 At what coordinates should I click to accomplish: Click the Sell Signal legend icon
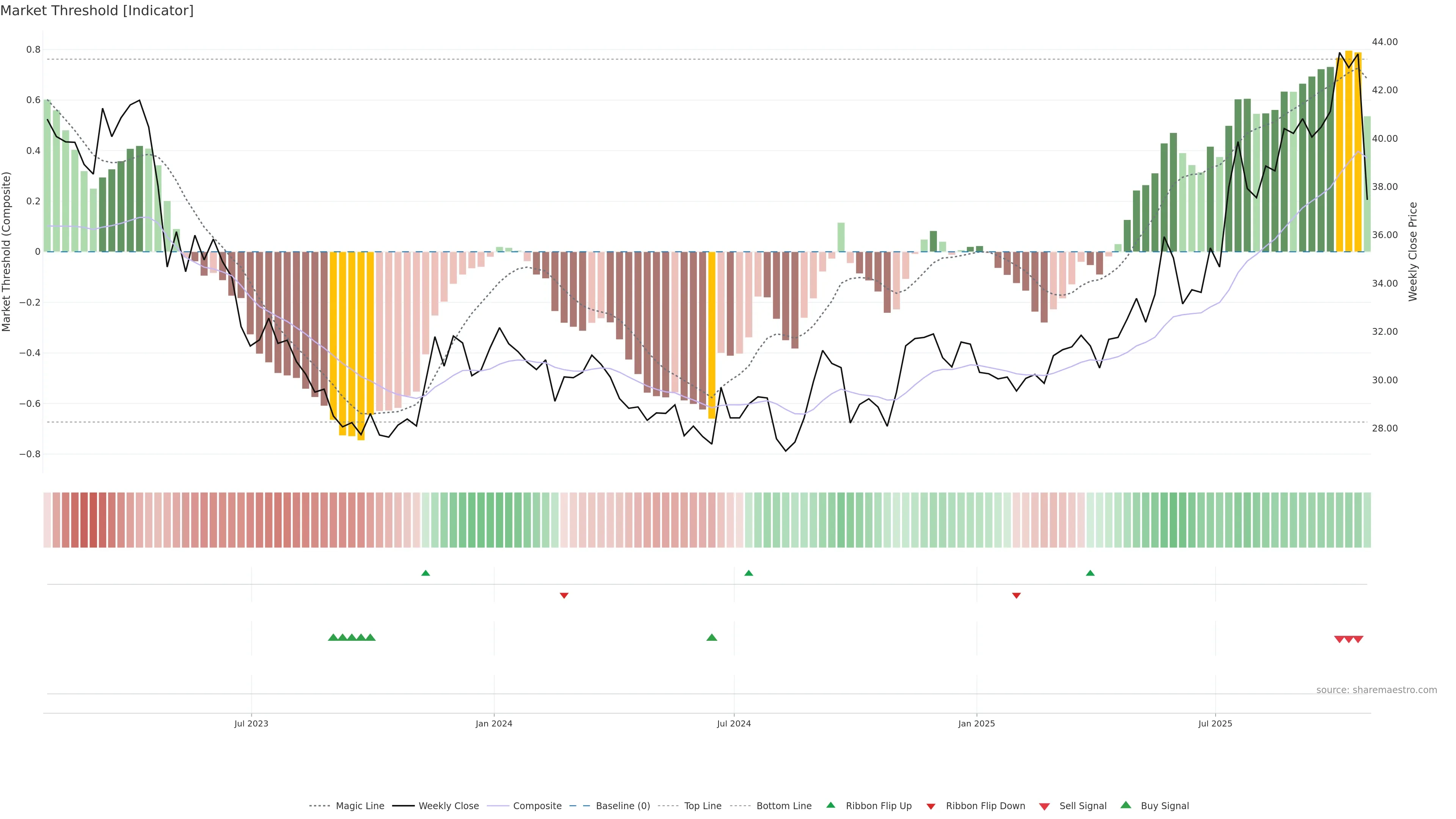click(1045, 806)
